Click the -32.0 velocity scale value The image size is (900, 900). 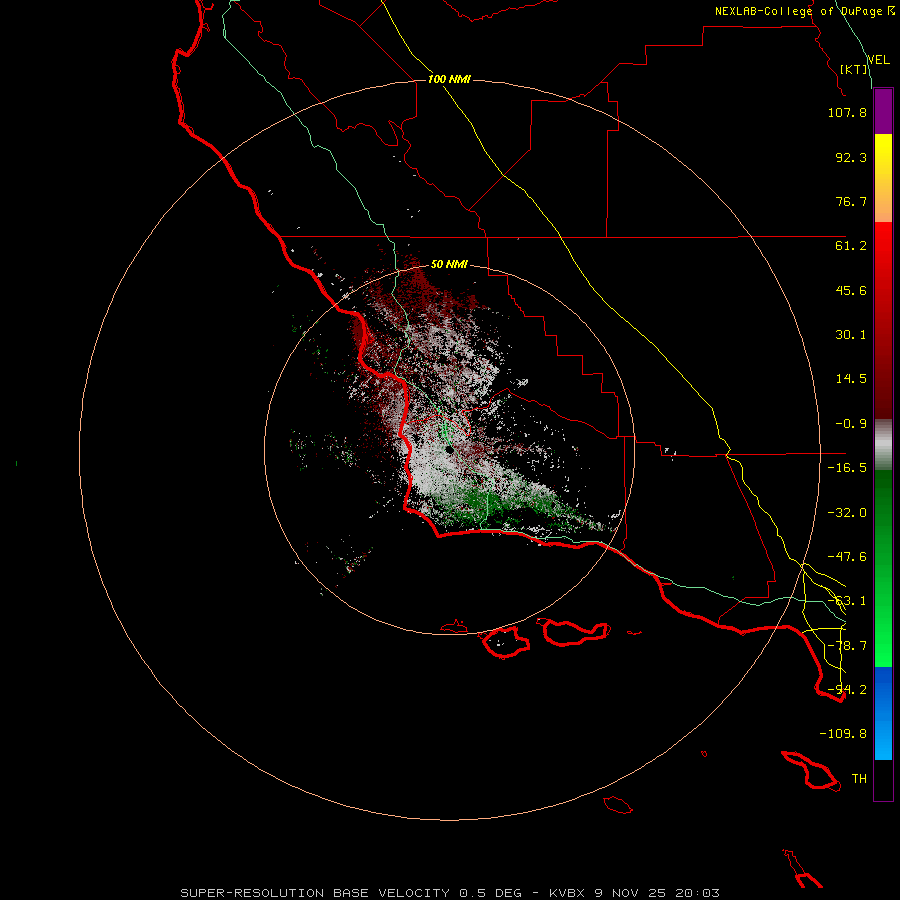(847, 513)
